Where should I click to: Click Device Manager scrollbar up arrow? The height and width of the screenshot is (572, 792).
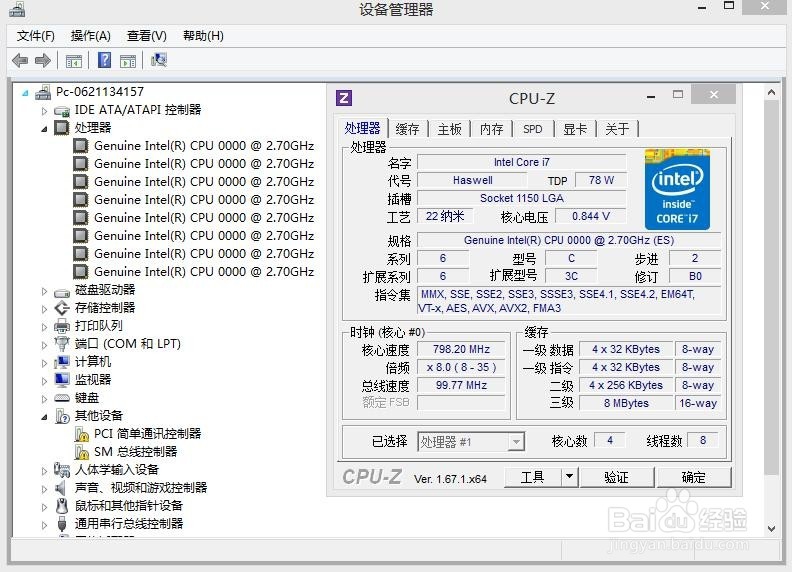point(771,92)
